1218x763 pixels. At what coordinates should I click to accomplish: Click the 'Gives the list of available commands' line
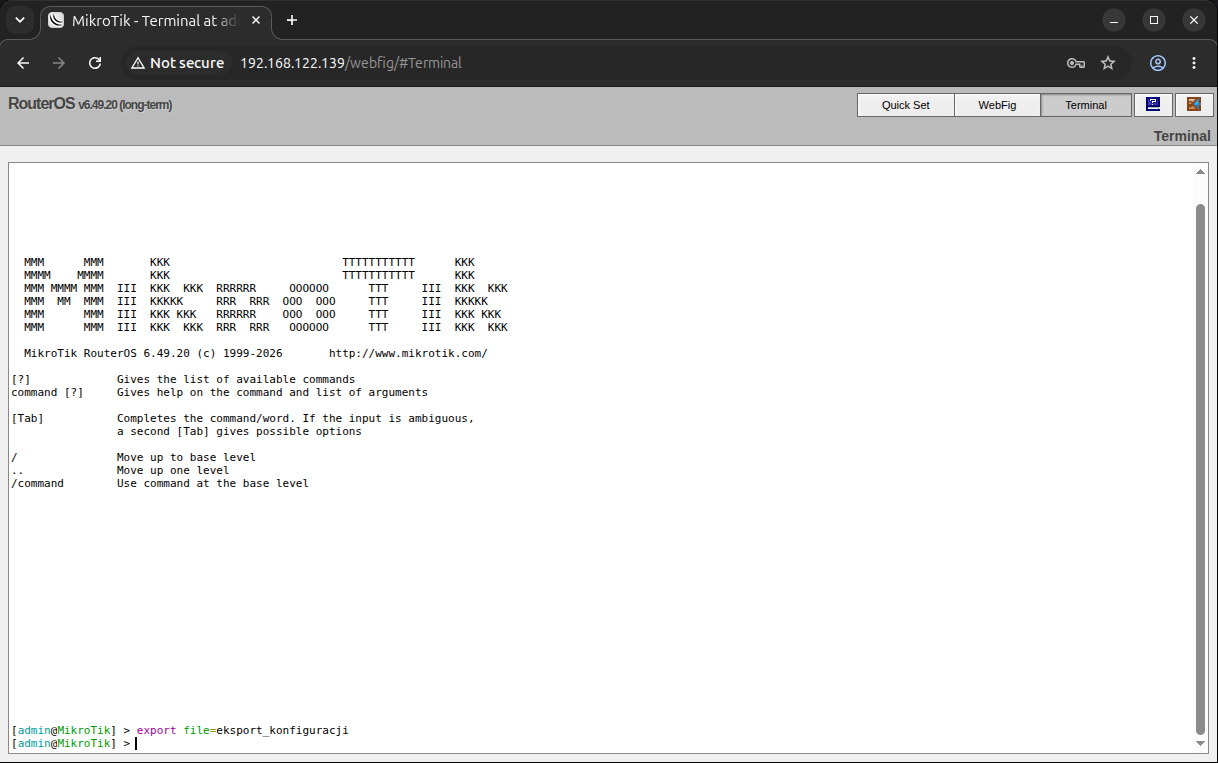tap(236, 379)
